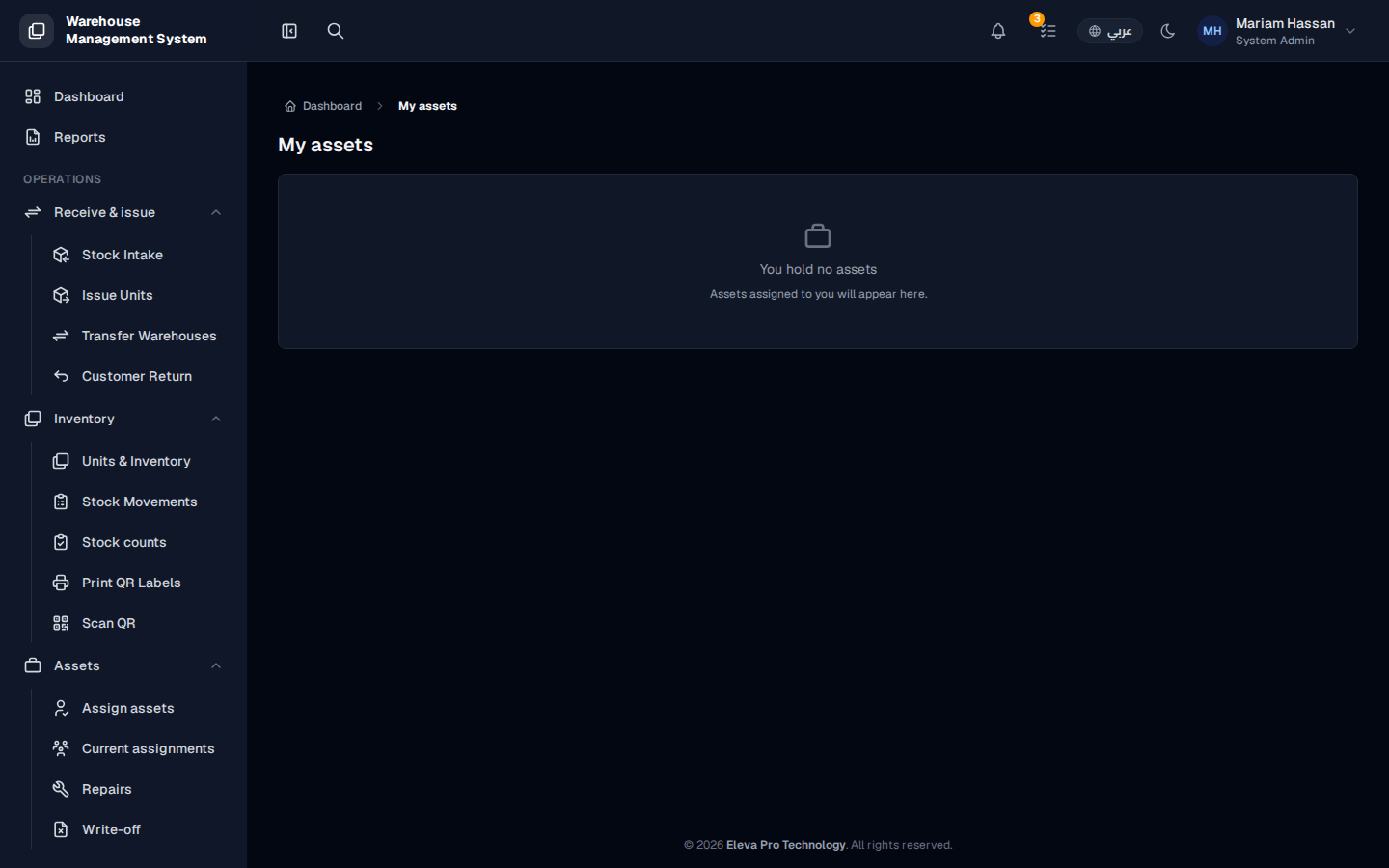Collapse the sidebar with the panel toggle icon
Viewport: 1389px width, 868px height.
pyautogui.click(x=289, y=31)
